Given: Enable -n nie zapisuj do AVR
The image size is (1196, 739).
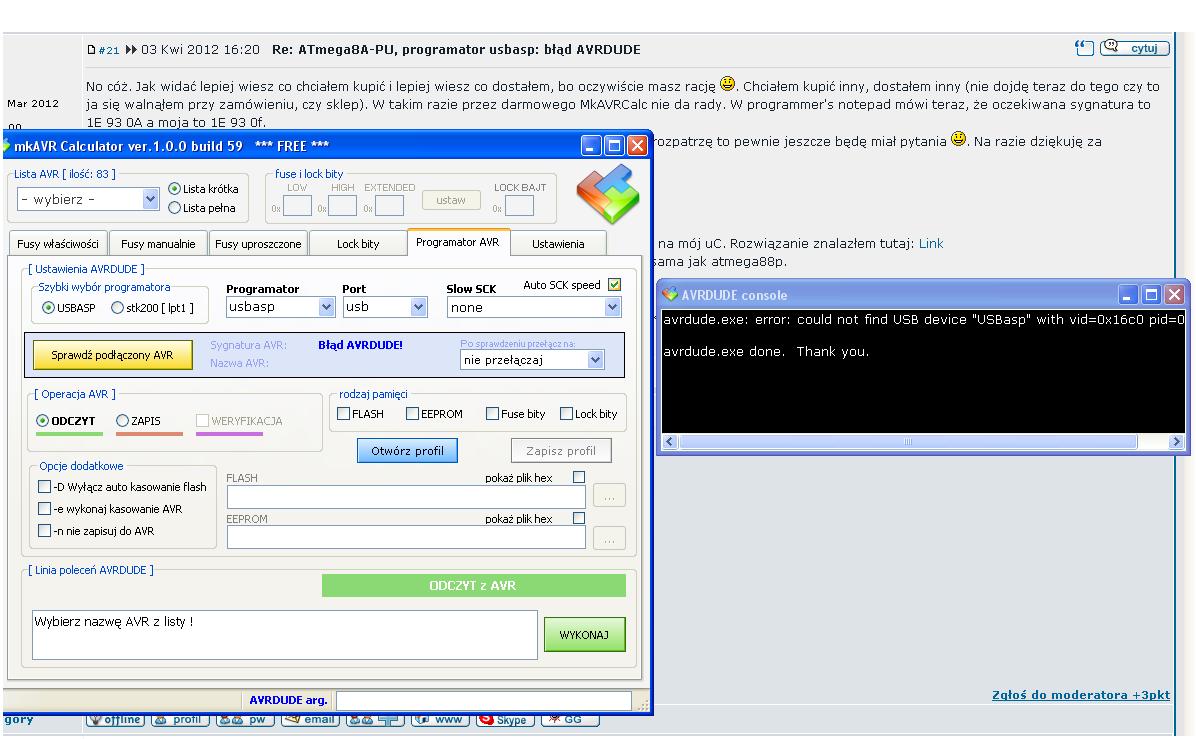Looking at the screenshot, I should point(45,531).
